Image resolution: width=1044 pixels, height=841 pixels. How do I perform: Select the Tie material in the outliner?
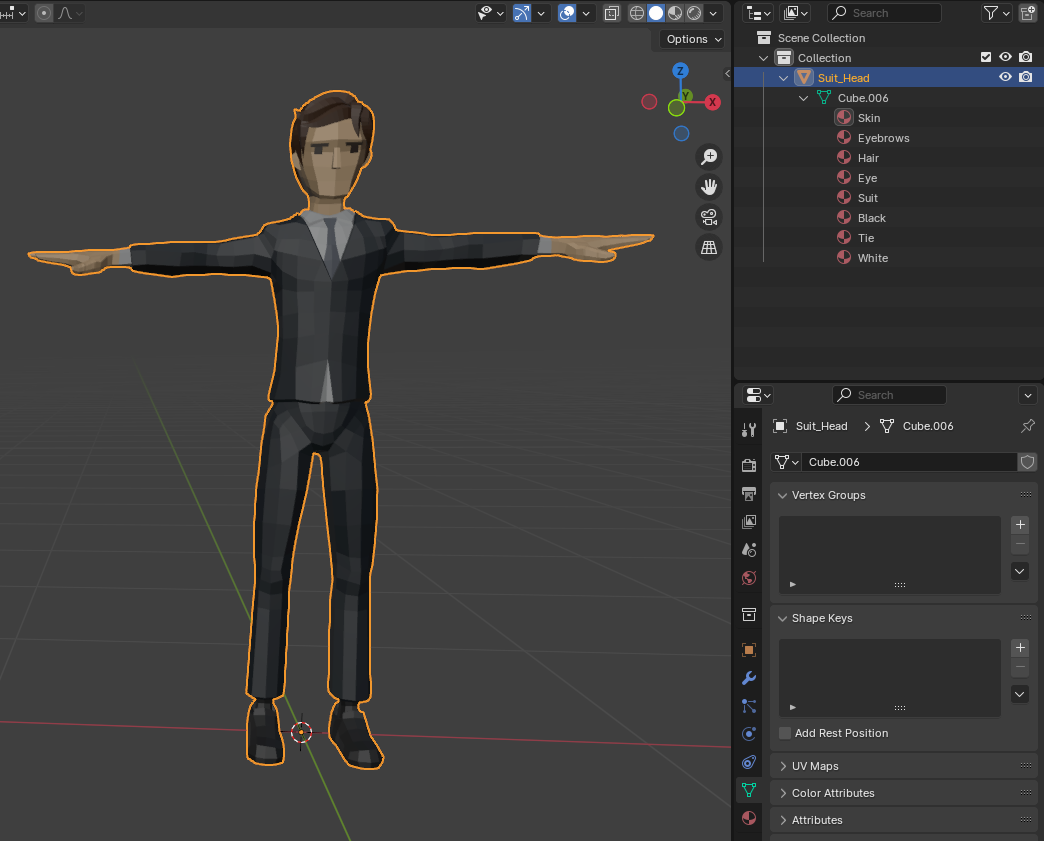[868, 237]
